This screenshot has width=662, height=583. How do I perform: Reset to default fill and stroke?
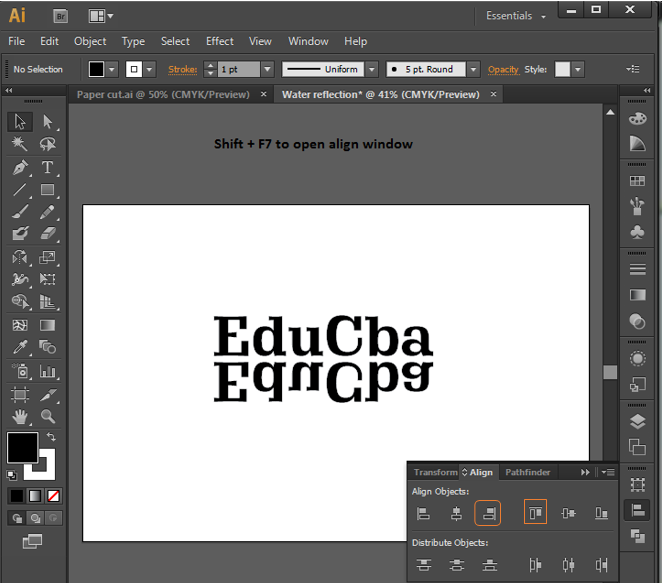pos(11,475)
